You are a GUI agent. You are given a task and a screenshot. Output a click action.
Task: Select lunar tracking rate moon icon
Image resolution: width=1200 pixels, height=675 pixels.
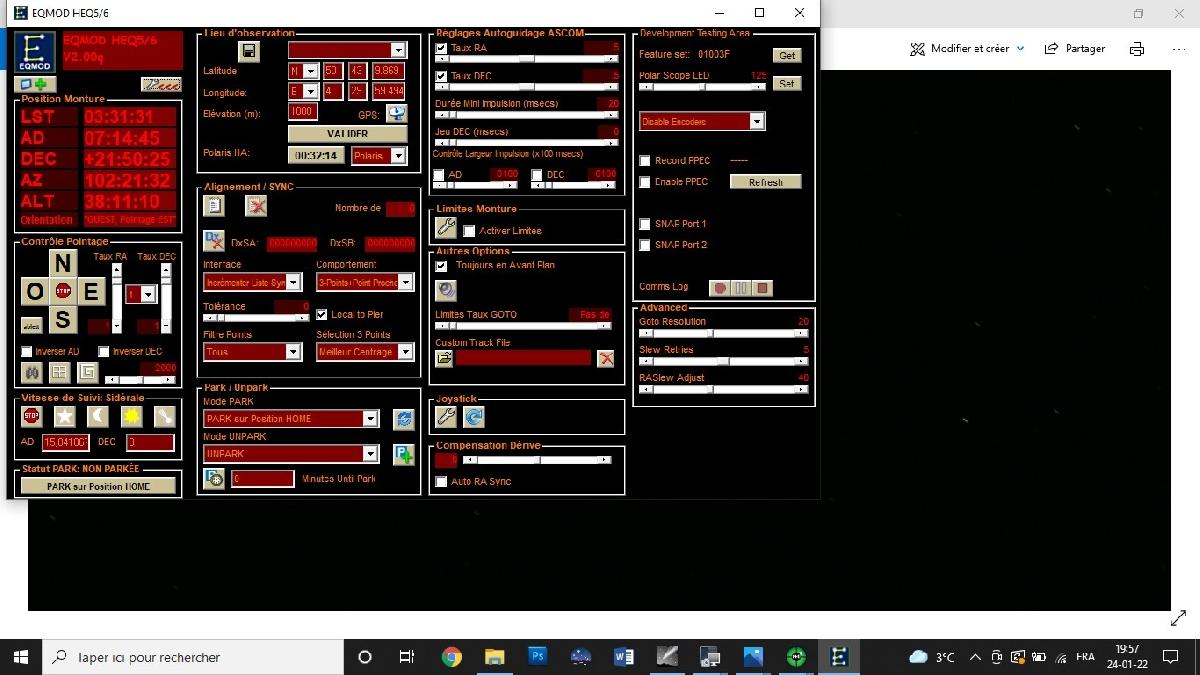(98, 416)
